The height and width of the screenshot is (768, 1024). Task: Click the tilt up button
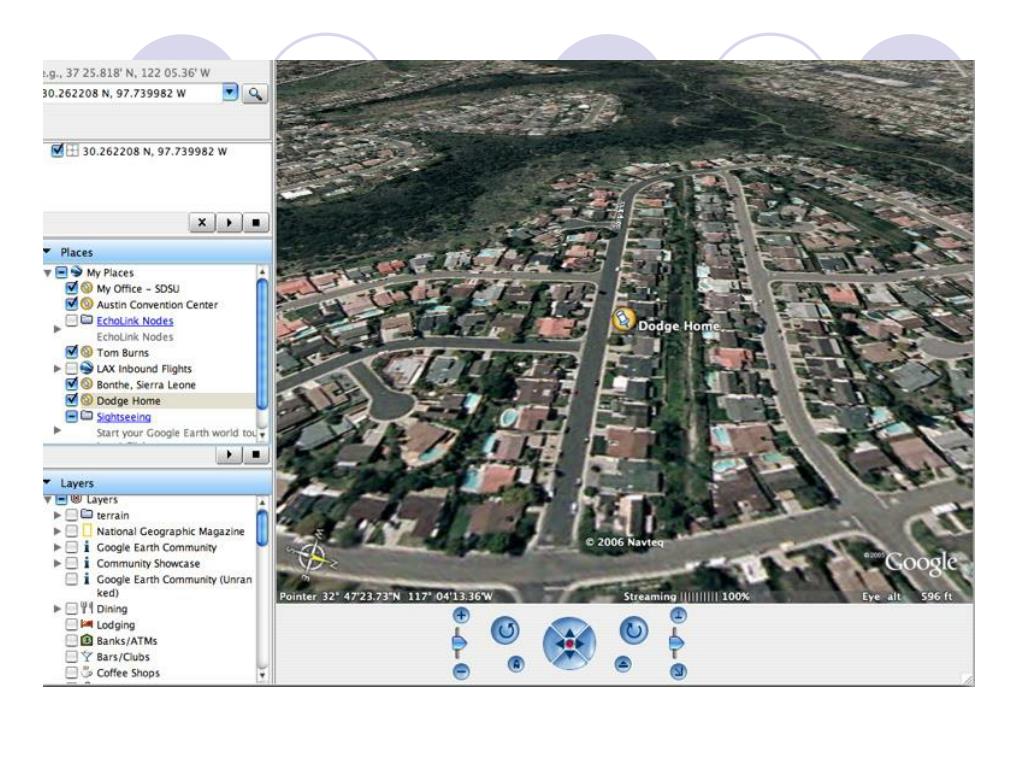(679, 615)
